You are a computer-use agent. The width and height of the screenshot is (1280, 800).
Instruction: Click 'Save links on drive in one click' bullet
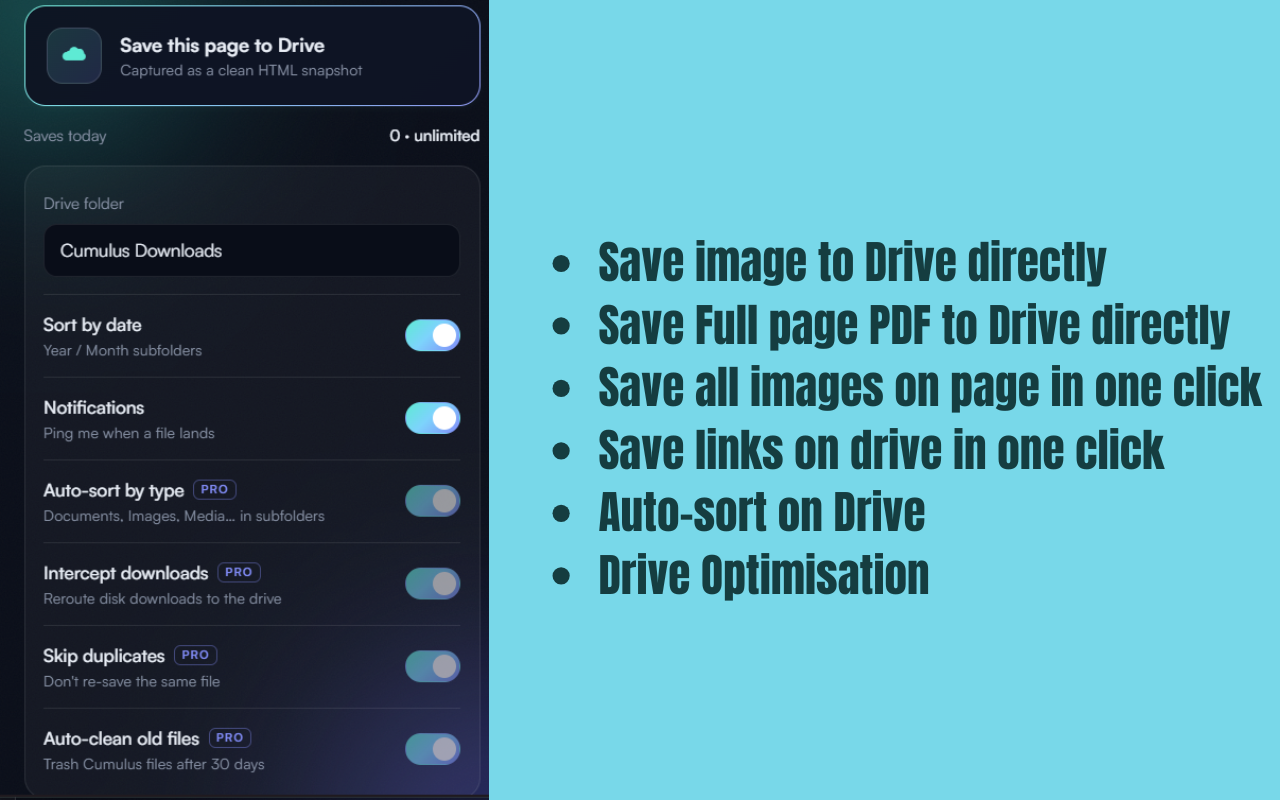[881, 449]
